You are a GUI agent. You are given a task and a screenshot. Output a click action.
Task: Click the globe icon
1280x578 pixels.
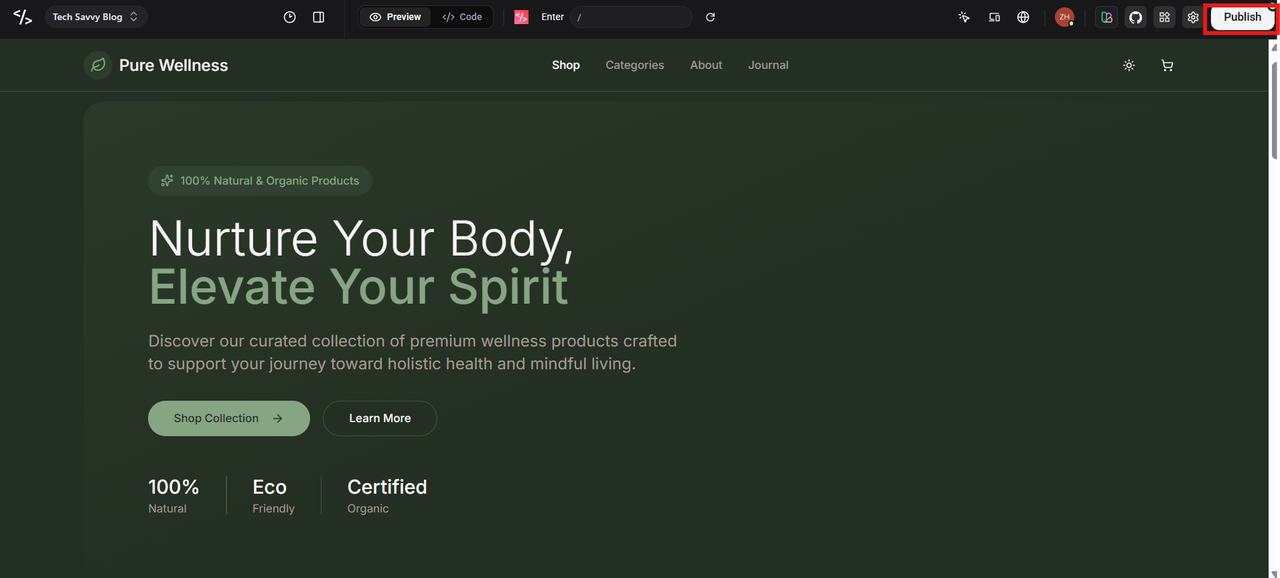tap(1023, 17)
